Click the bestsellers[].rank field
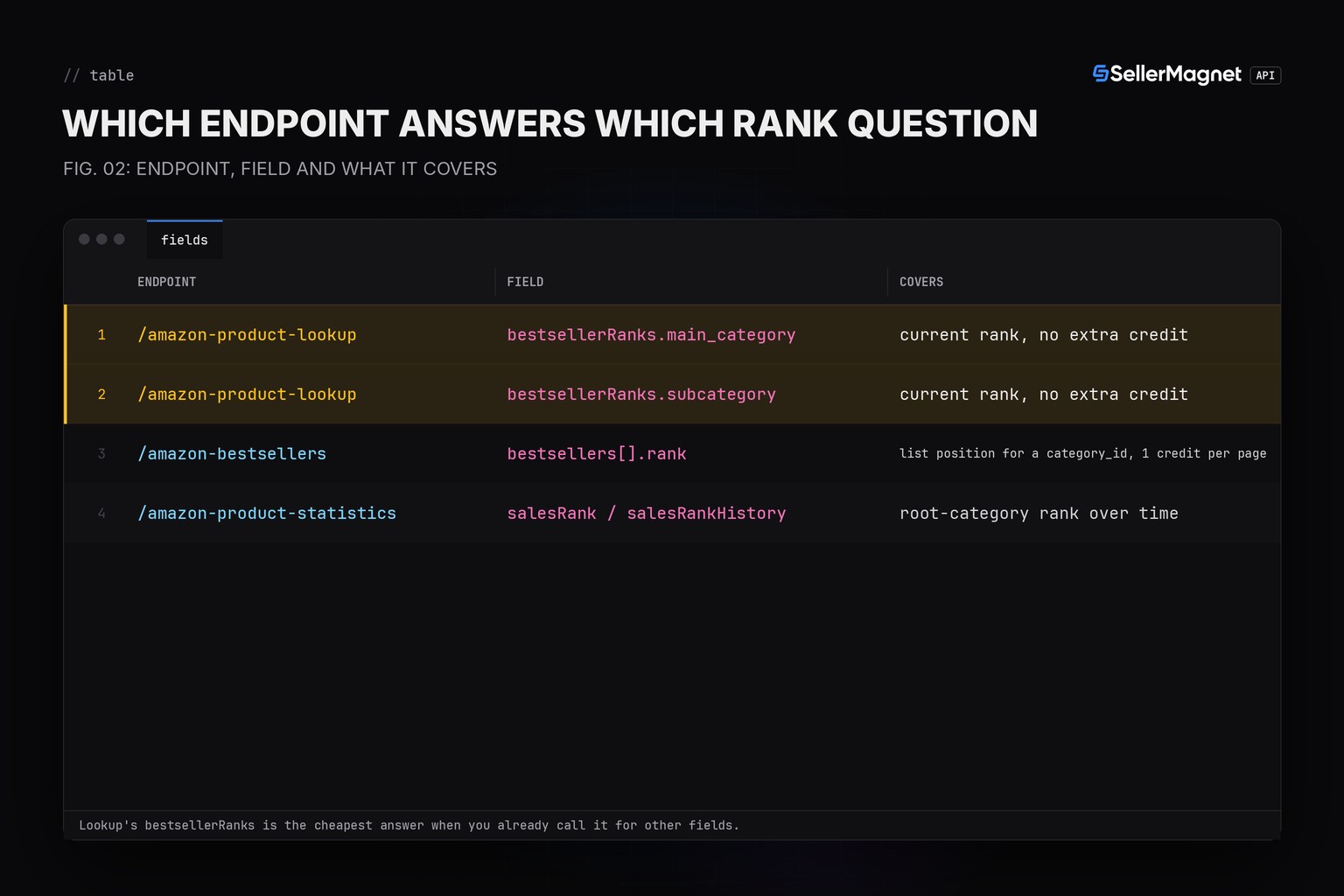This screenshot has width=1344, height=896. (x=597, y=454)
